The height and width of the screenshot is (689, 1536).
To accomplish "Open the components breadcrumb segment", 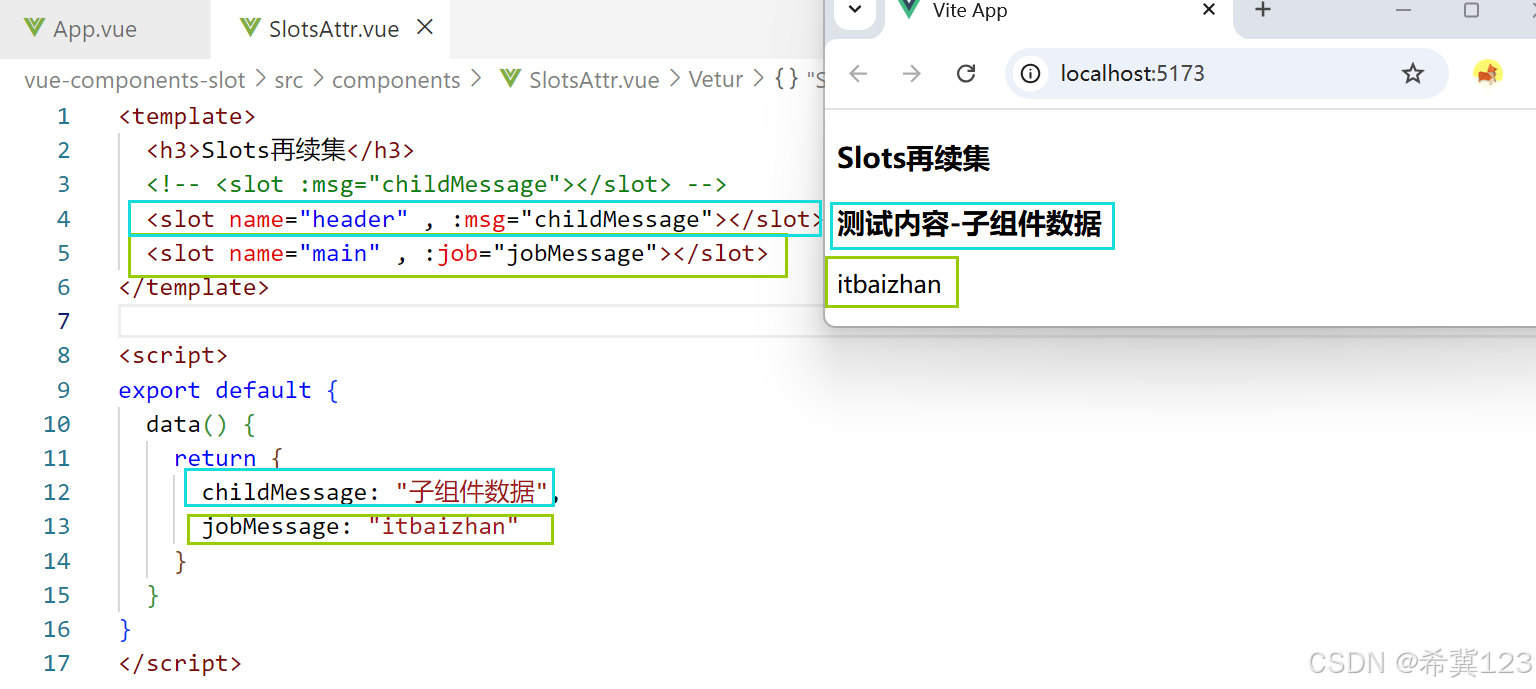I will click(396, 80).
